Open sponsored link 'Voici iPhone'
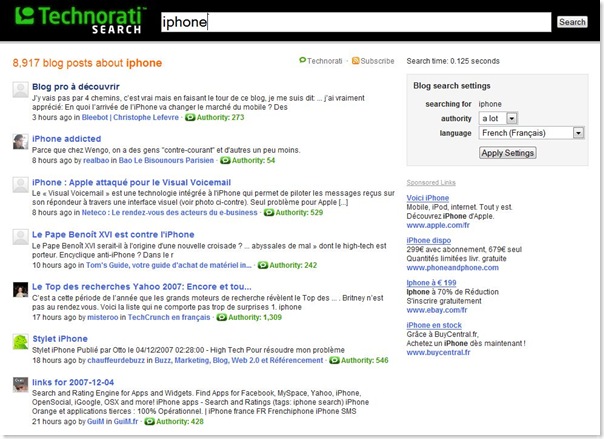 tap(428, 198)
